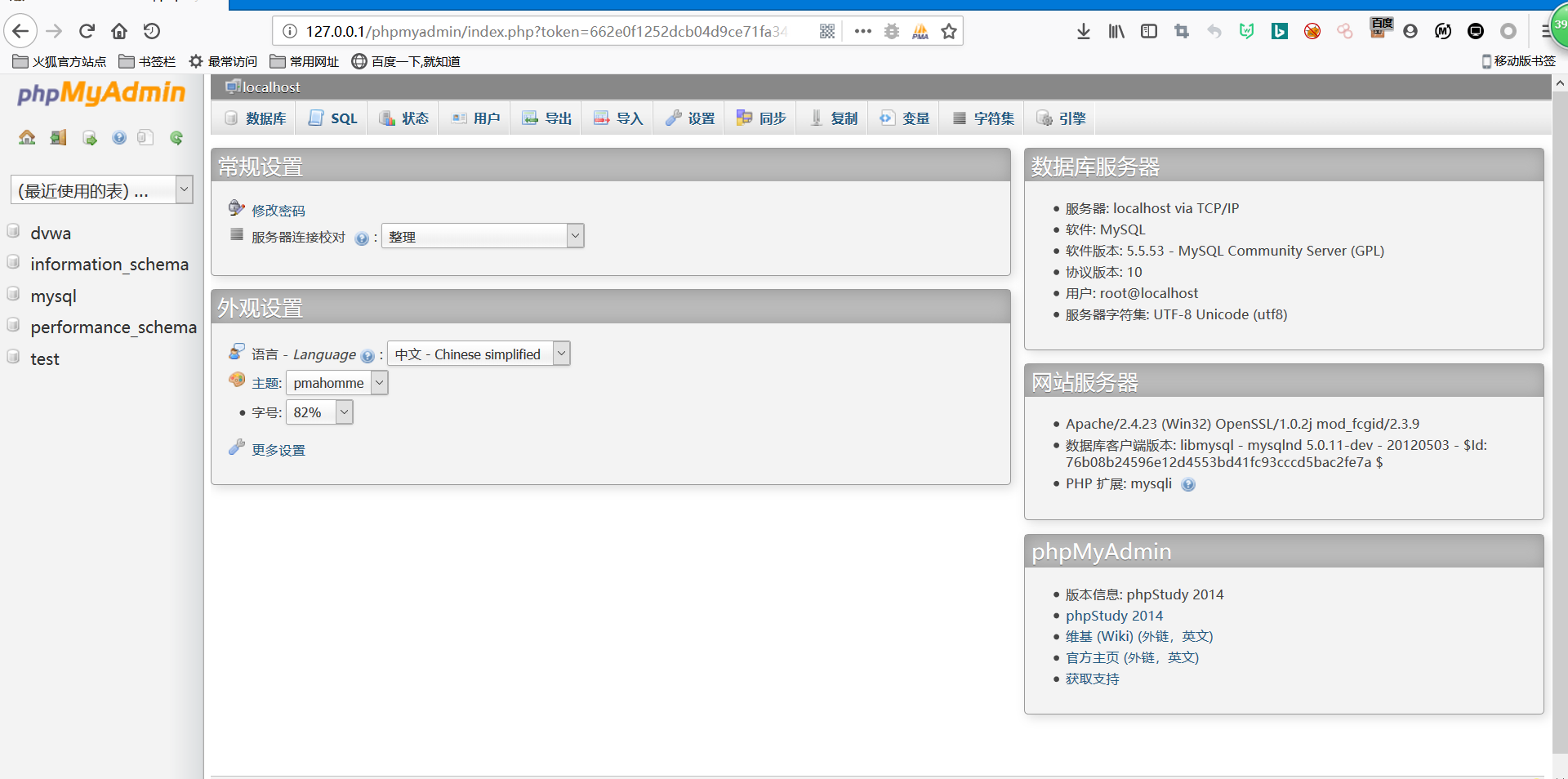Screen dimensions: 1568x779
Task: Switch to the 数据库 tab
Action: pyautogui.click(x=256, y=118)
